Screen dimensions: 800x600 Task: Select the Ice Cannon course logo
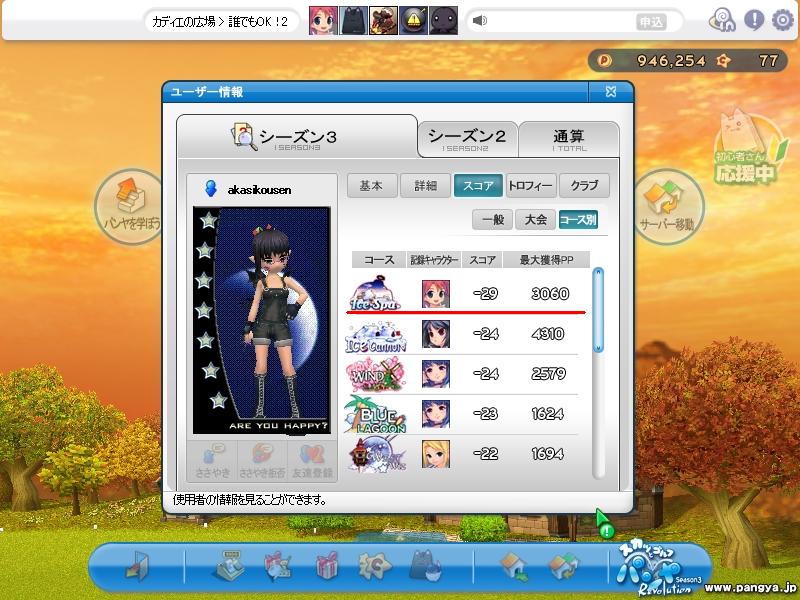click(376, 337)
